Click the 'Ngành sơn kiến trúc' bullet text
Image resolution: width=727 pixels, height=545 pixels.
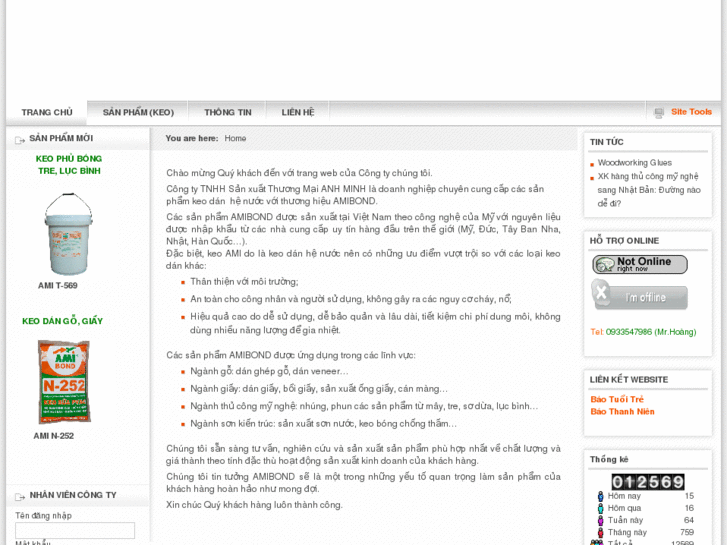click(323, 423)
